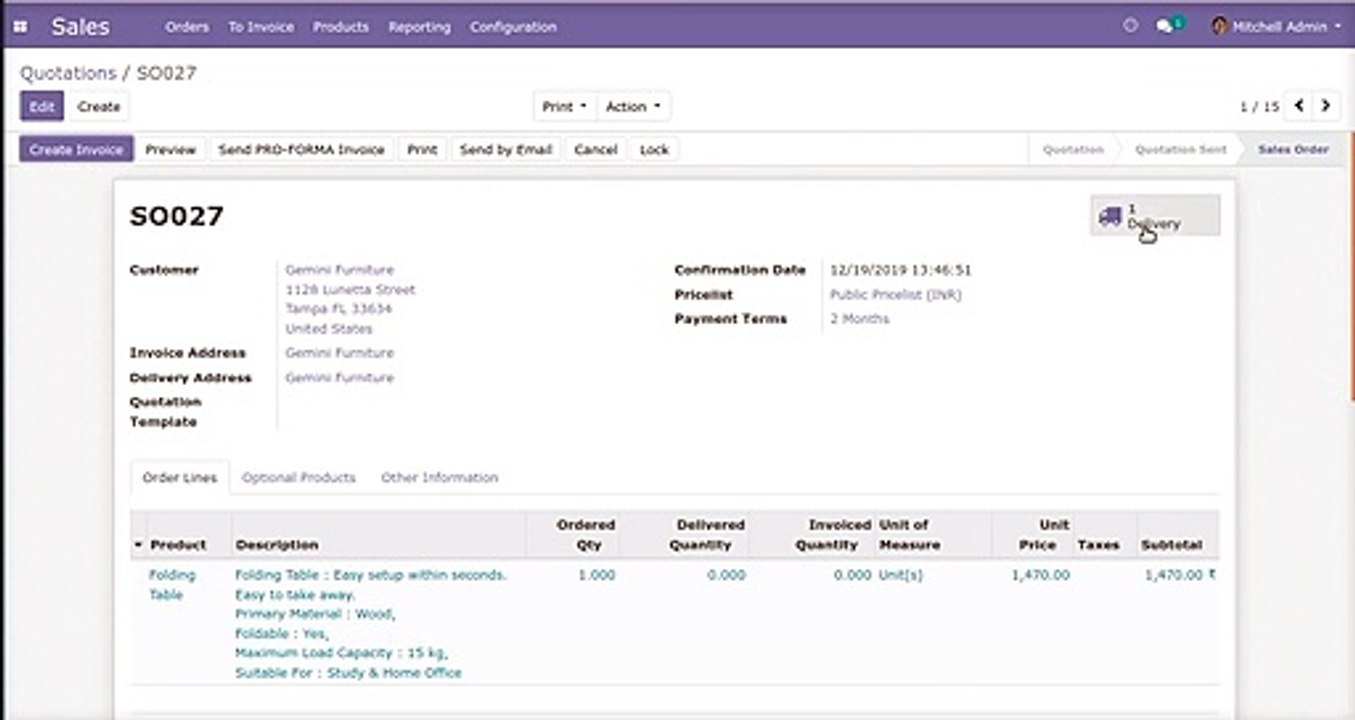Toggle the Product column sort arrow

click(139, 545)
